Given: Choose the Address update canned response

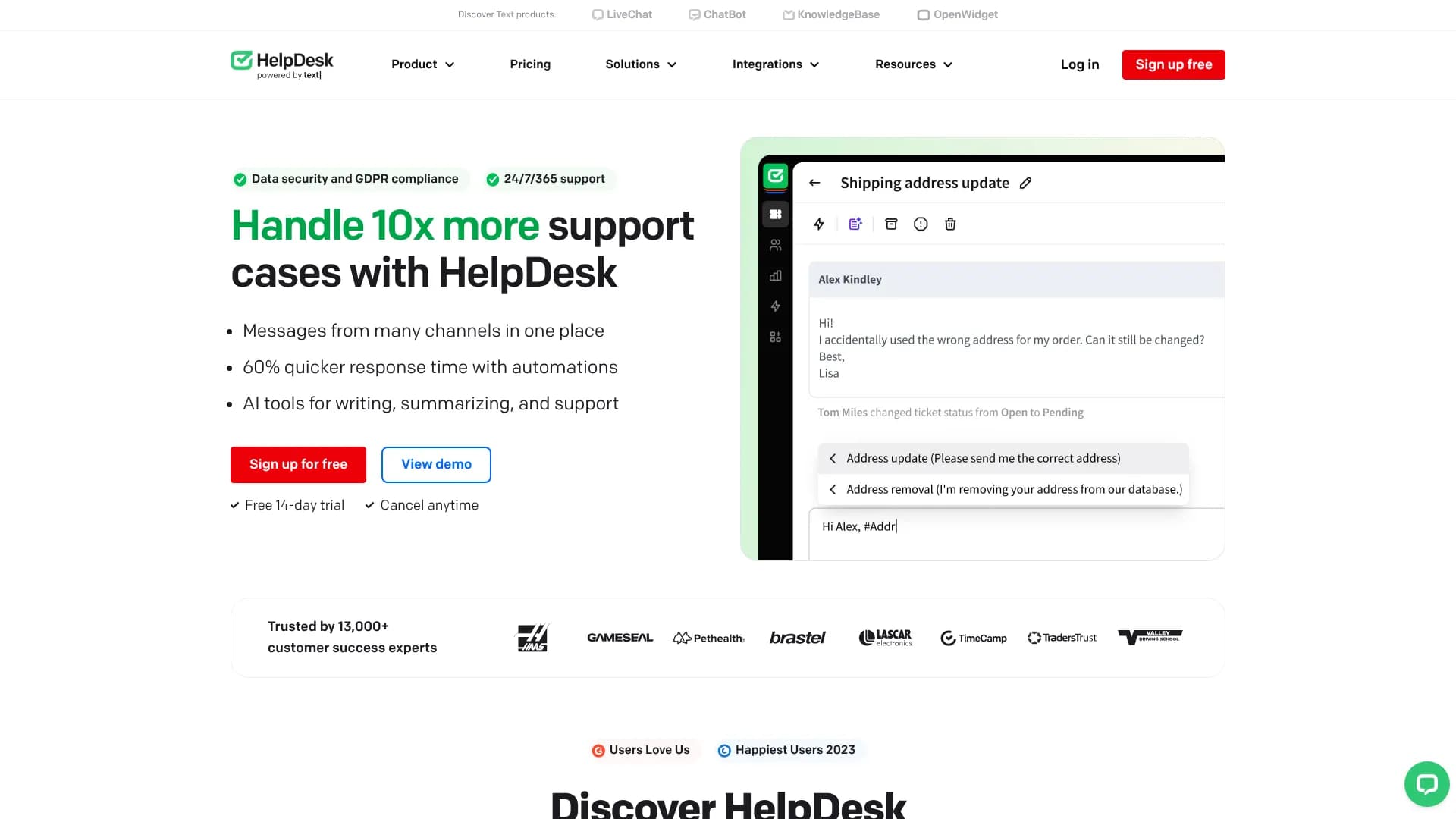Looking at the screenshot, I should click(1003, 458).
